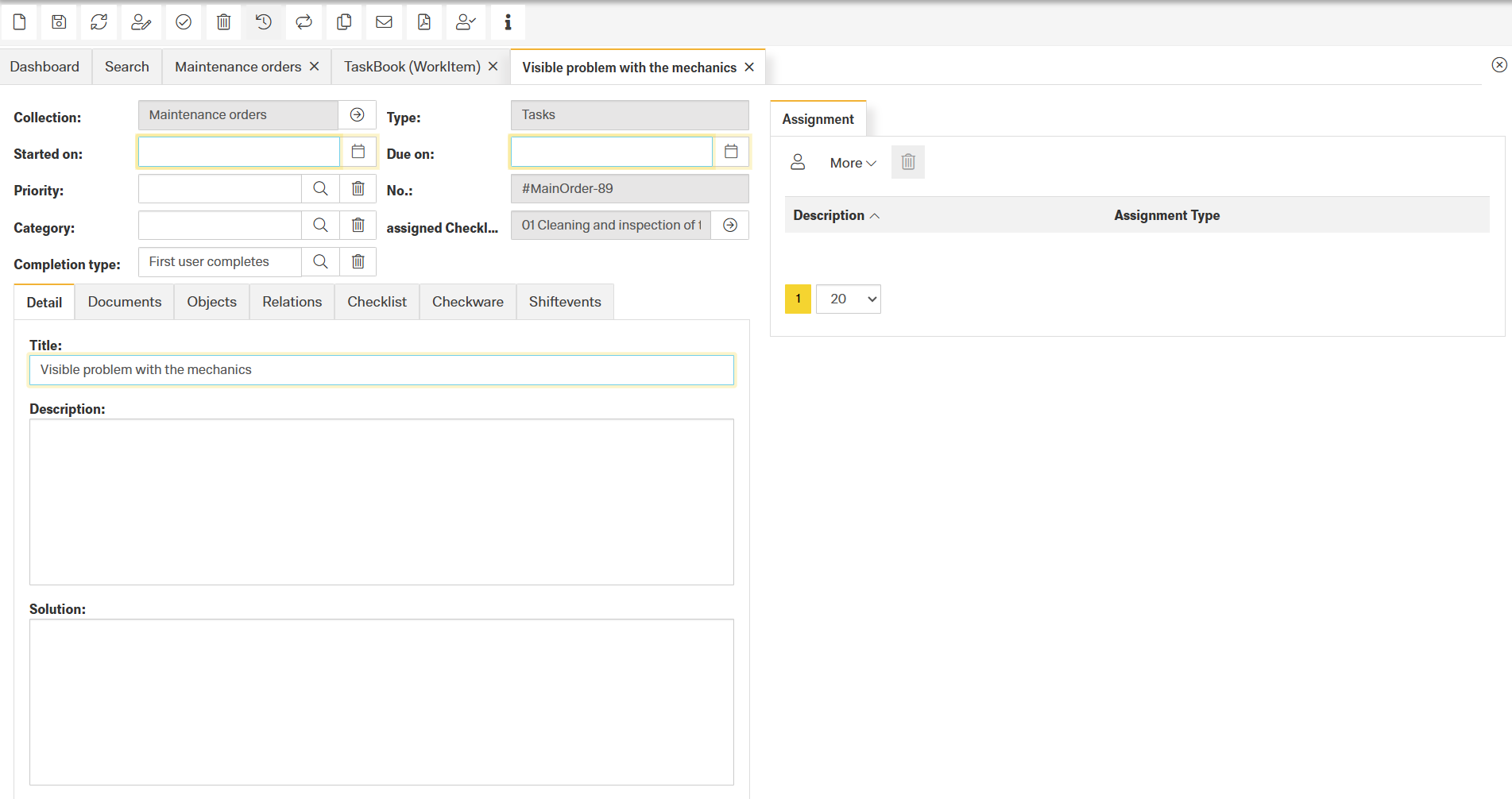Screen dimensions: 1512x799
Task: Click the history clock toolbar icon
Action: coord(264,22)
